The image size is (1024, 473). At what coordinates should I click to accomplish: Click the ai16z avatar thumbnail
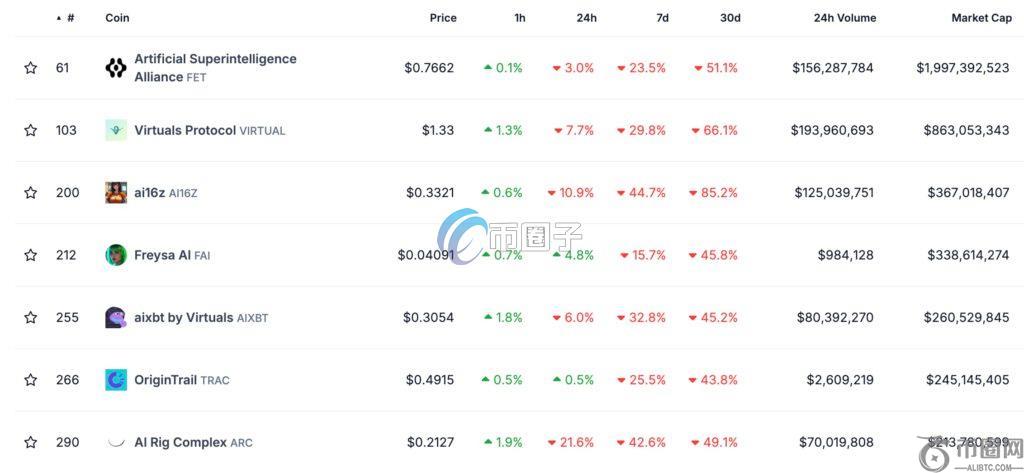(116, 193)
